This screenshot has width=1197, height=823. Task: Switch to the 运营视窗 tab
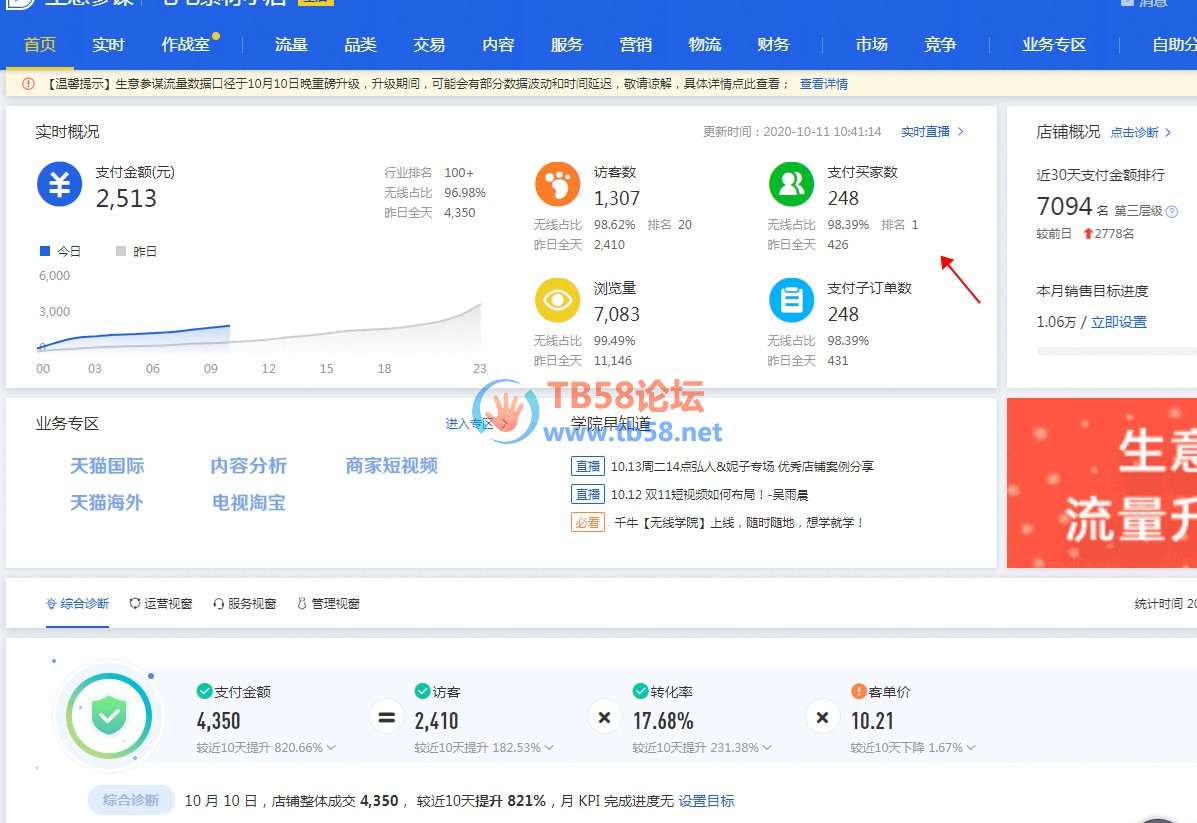pos(160,603)
